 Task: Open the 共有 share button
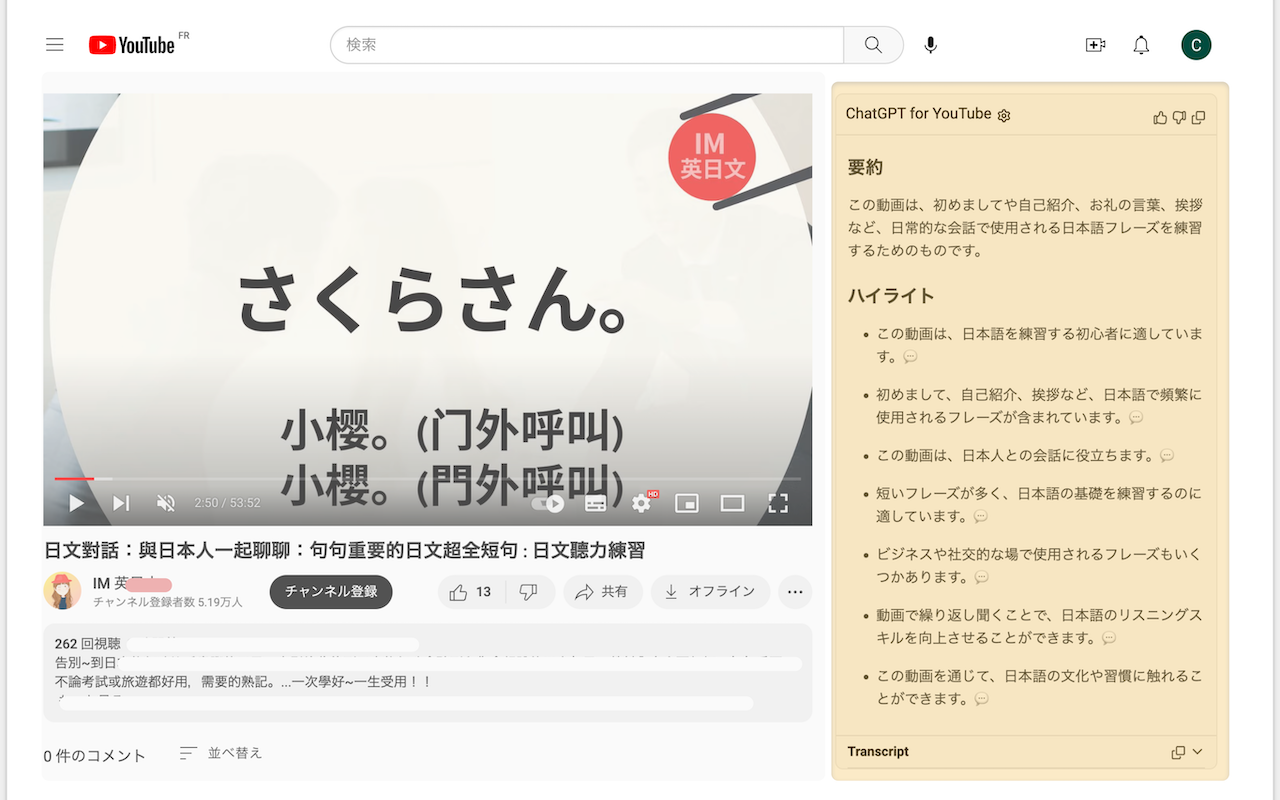(602, 592)
